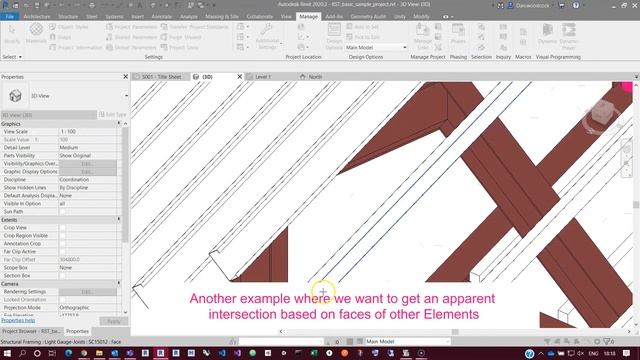The image size is (640, 360).
Task: Open the Project Location coordinates dropdown
Action: (303, 37)
